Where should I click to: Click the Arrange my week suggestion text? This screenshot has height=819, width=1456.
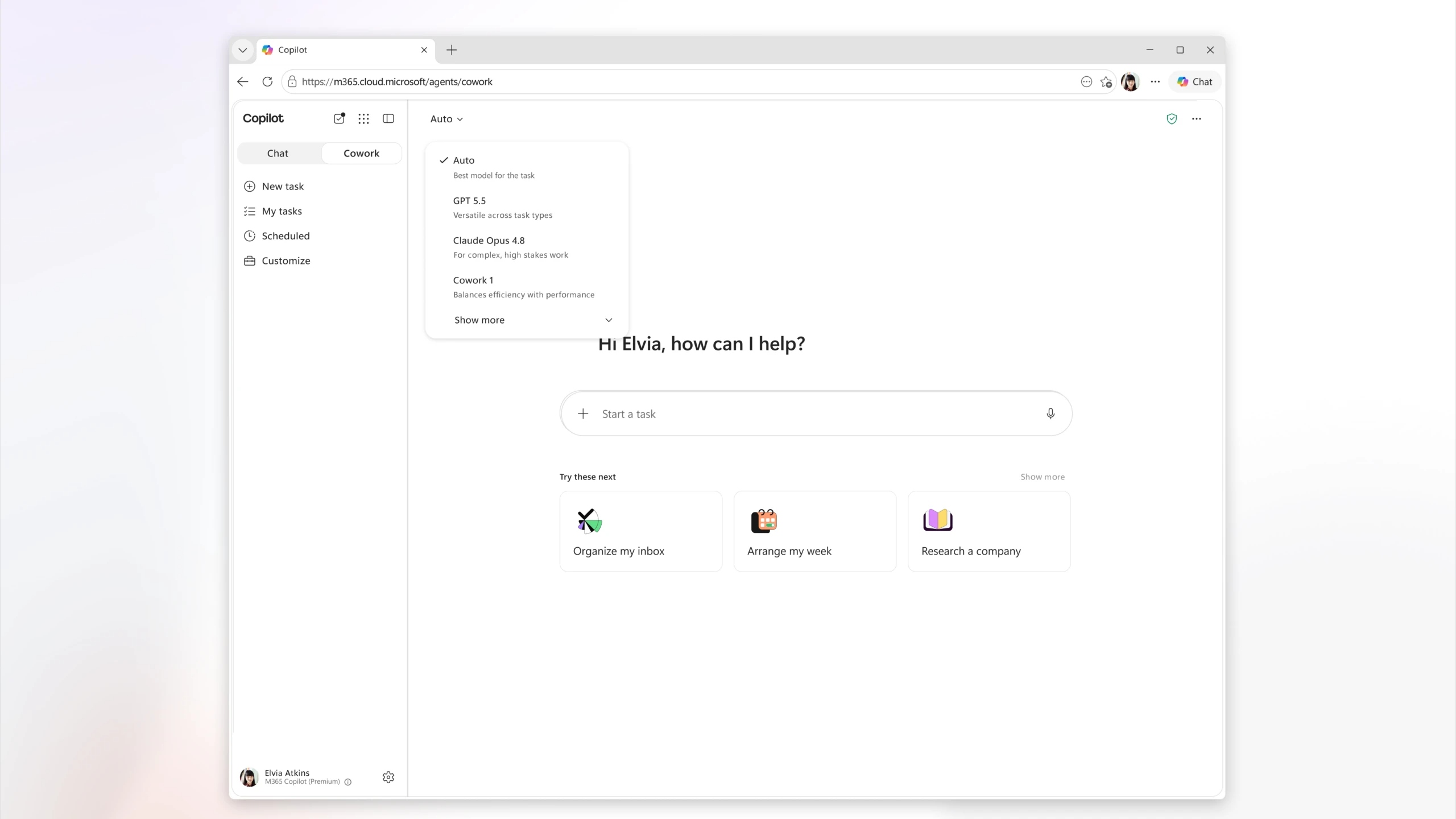pos(789,551)
